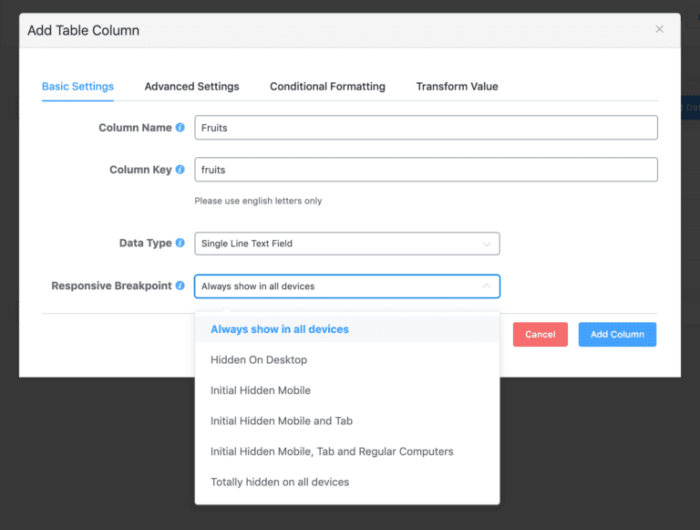Image resolution: width=700 pixels, height=530 pixels.
Task: Click the info icon beside Responsive Breakpoint
Action: tap(180, 286)
